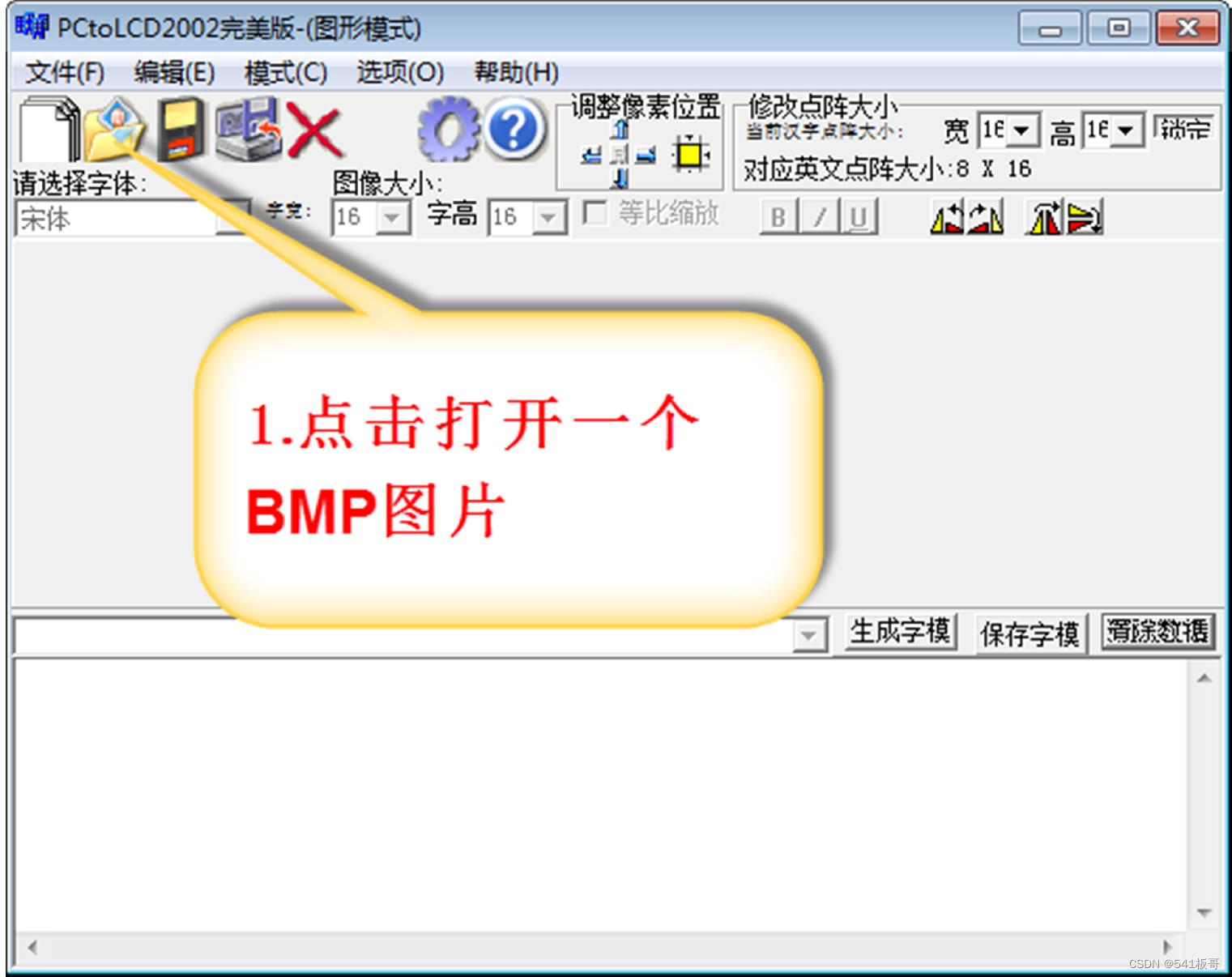
Task: Open the 文件(F) menu
Action: [x=65, y=72]
